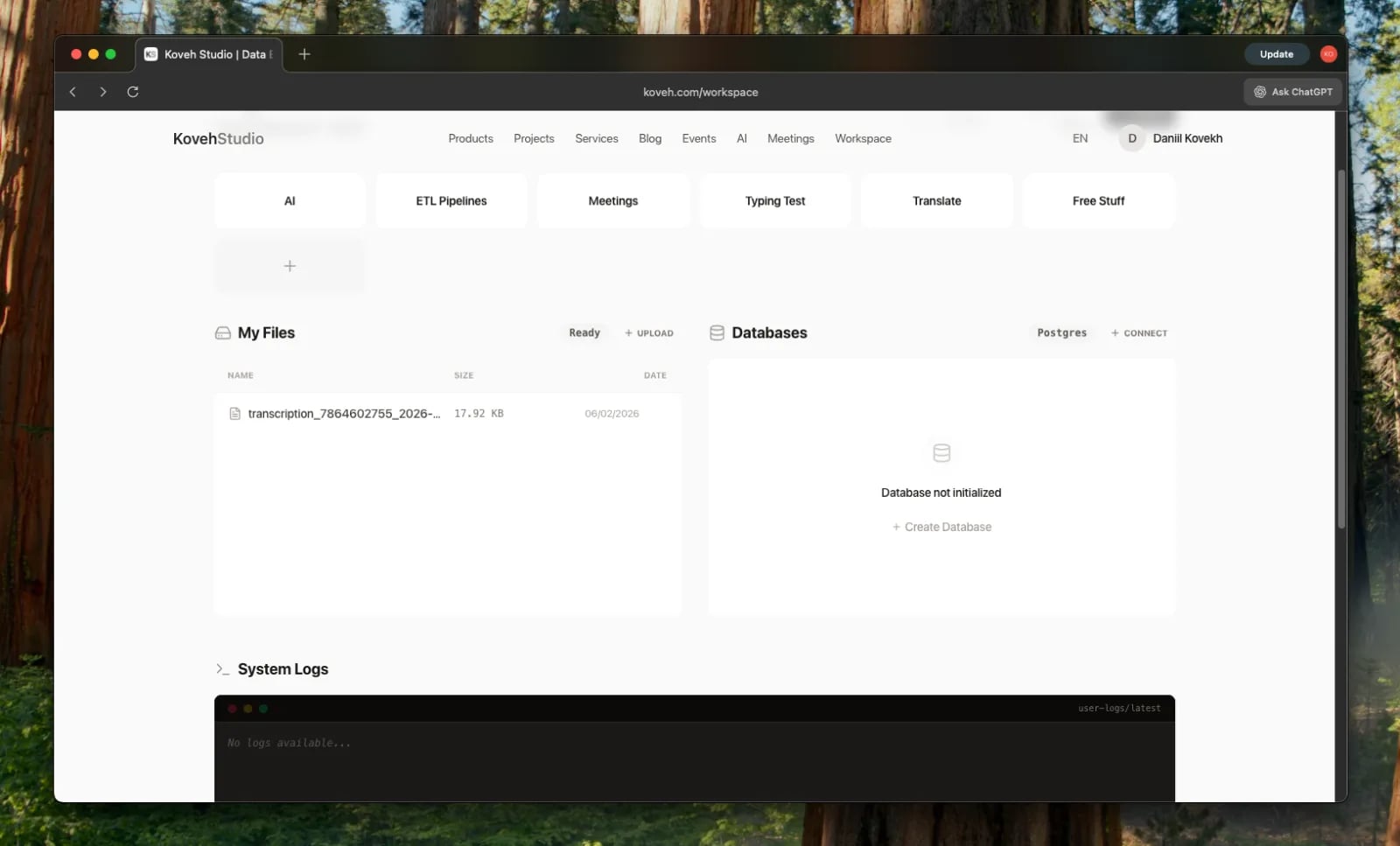Open the Postgres database type selector

coord(1061,333)
